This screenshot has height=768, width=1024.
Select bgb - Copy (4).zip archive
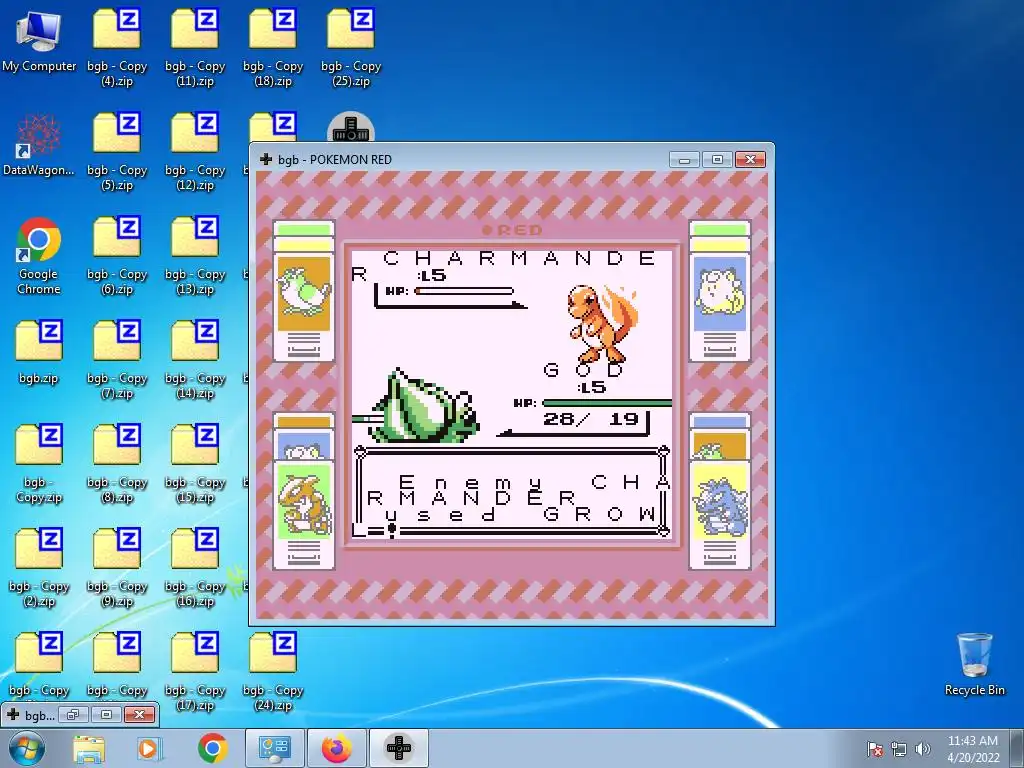(117, 48)
